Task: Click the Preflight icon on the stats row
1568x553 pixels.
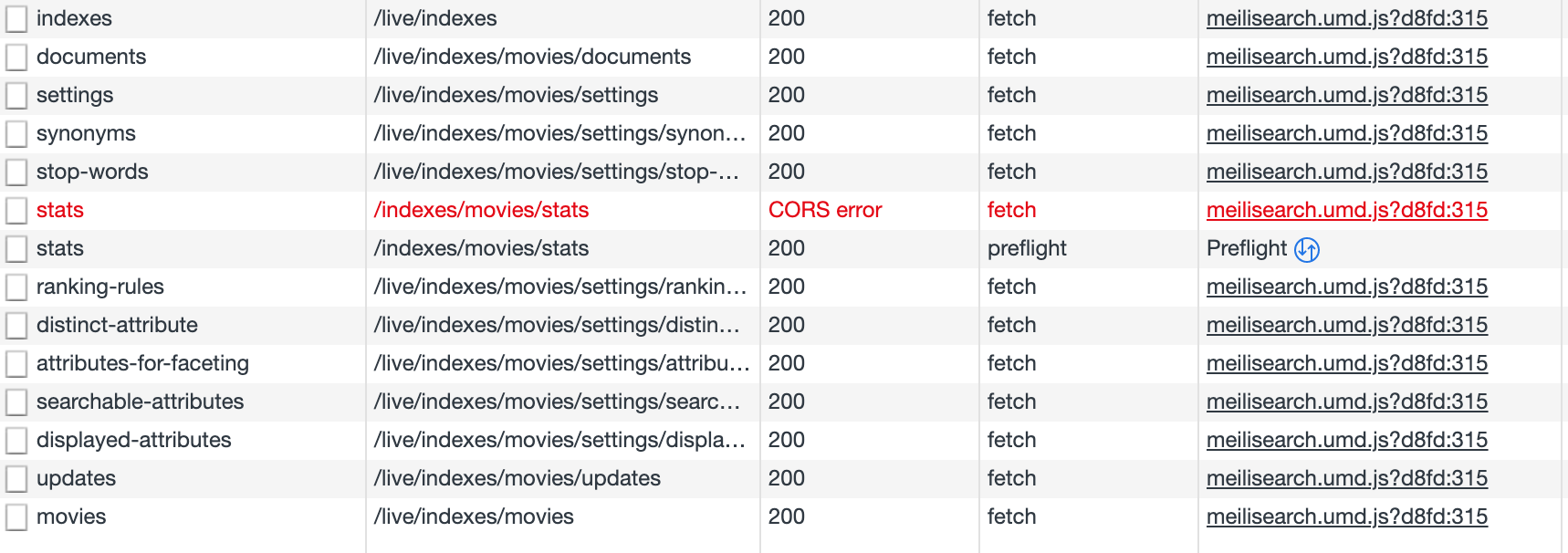Action: [x=1308, y=247]
